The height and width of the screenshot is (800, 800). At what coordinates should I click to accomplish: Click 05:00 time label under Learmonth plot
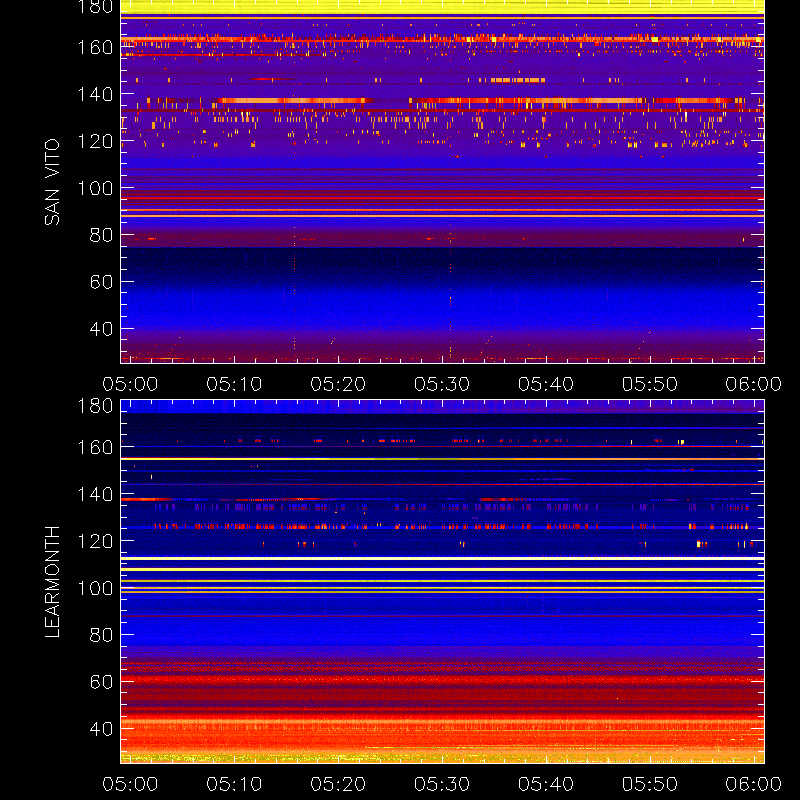(130, 784)
